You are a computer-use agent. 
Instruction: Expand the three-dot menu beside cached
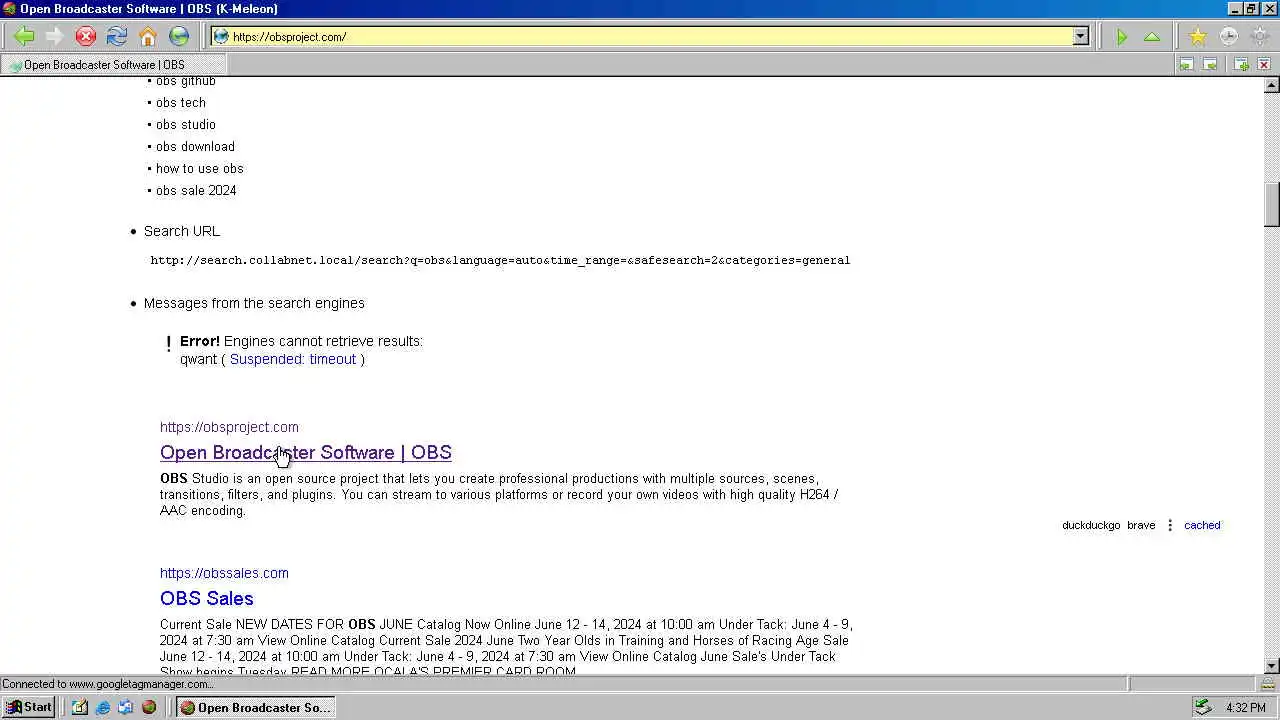click(1169, 525)
